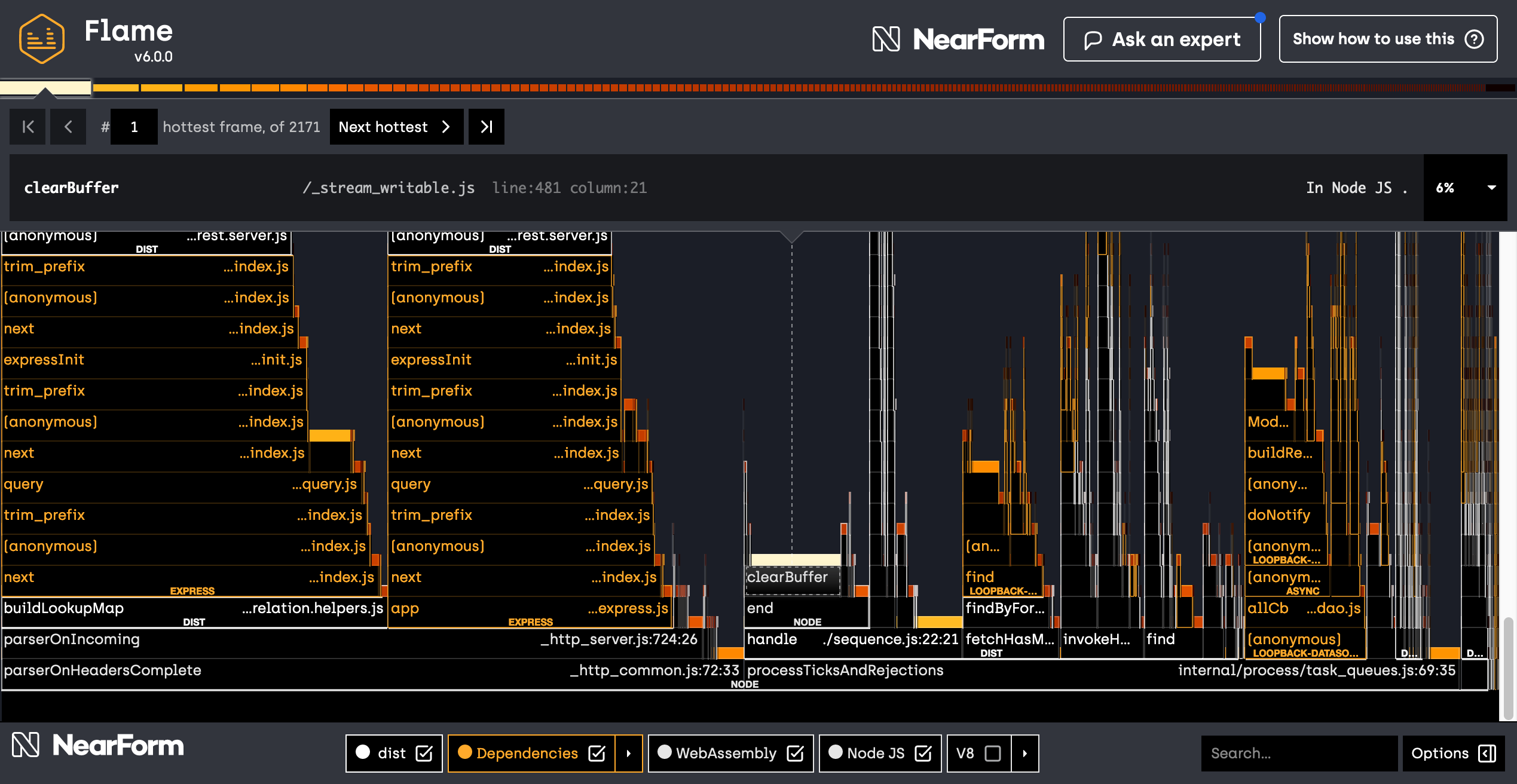Click the speech bubble chat icon
Image resolution: width=1517 pixels, height=784 pixels.
click(1093, 40)
